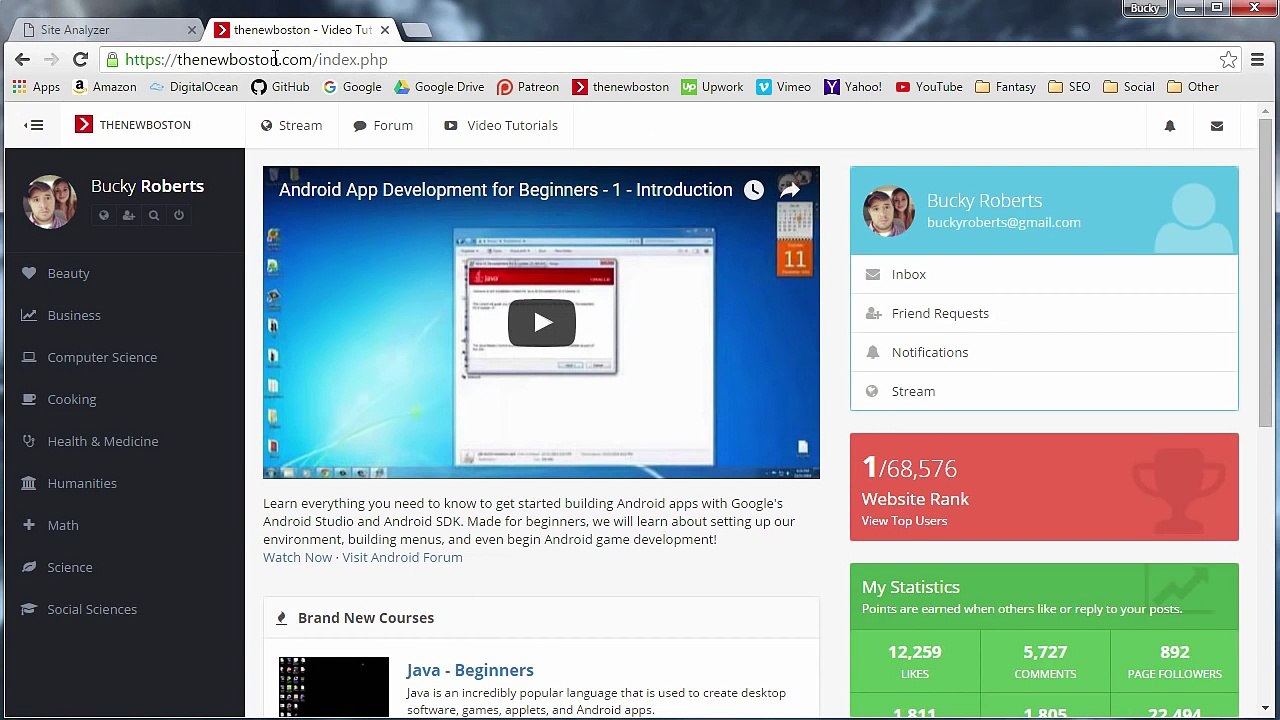
Task: Select thenewboston - Video Tutorials browser tab
Action: point(303,30)
